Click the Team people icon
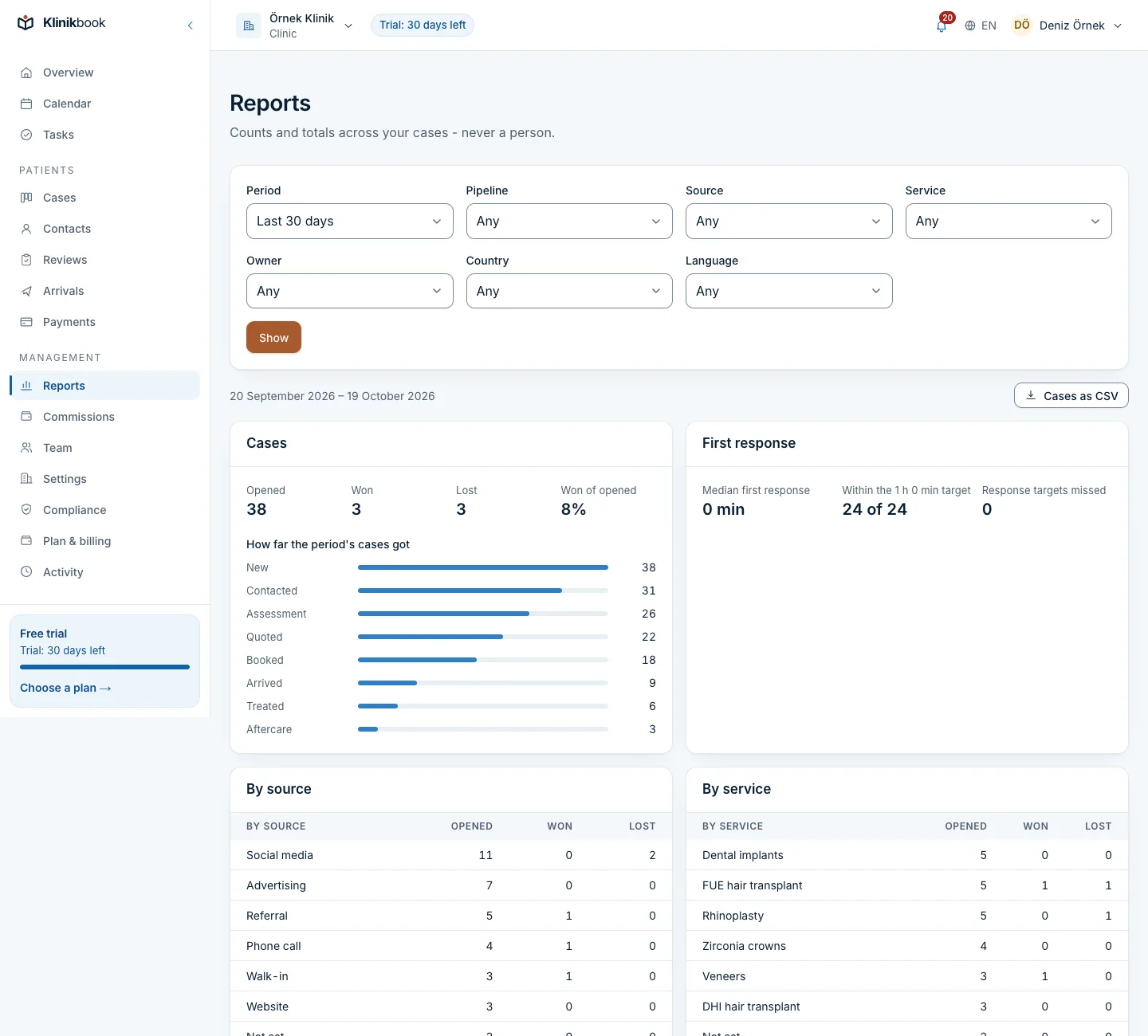 [26, 448]
